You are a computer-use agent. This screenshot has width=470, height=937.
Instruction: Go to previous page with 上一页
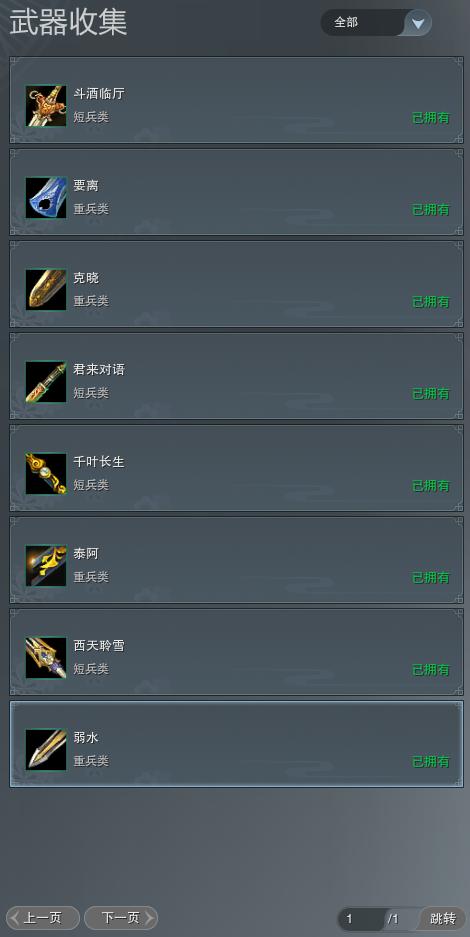click(x=43, y=918)
